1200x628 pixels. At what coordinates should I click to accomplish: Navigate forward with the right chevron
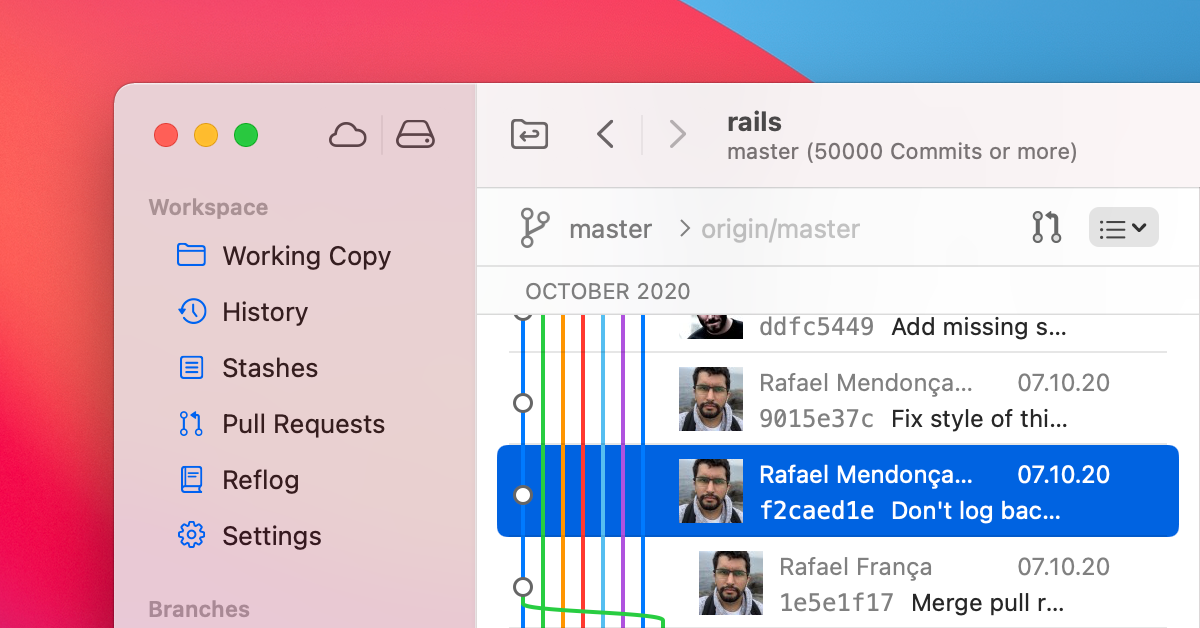(x=677, y=134)
